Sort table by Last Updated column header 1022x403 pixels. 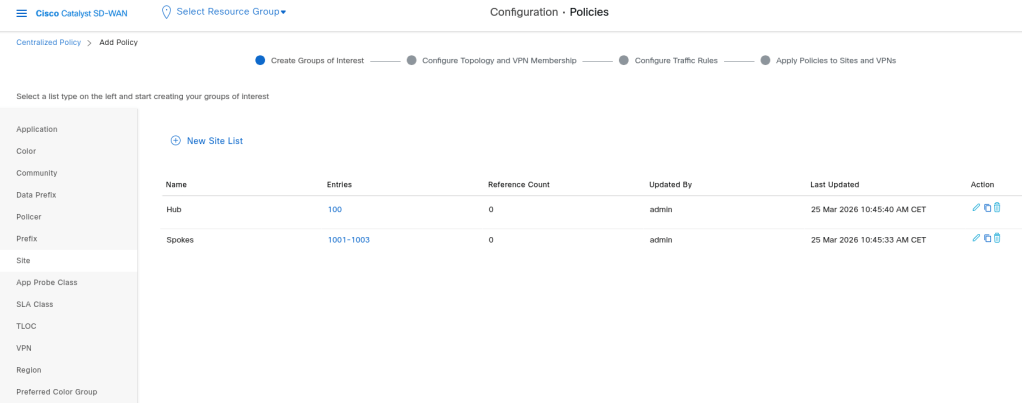(x=834, y=185)
